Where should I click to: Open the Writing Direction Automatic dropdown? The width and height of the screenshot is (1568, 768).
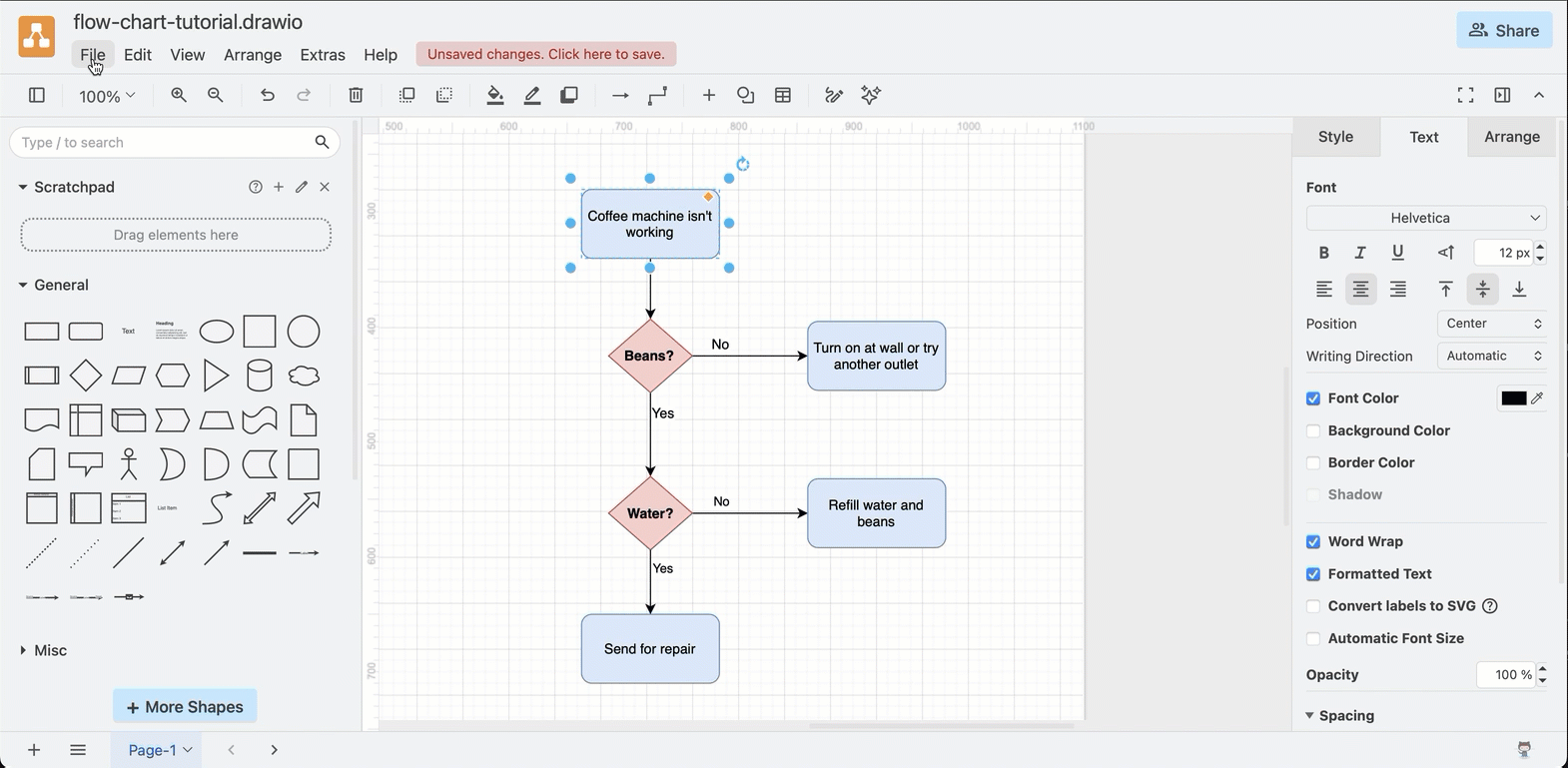pos(1492,356)
